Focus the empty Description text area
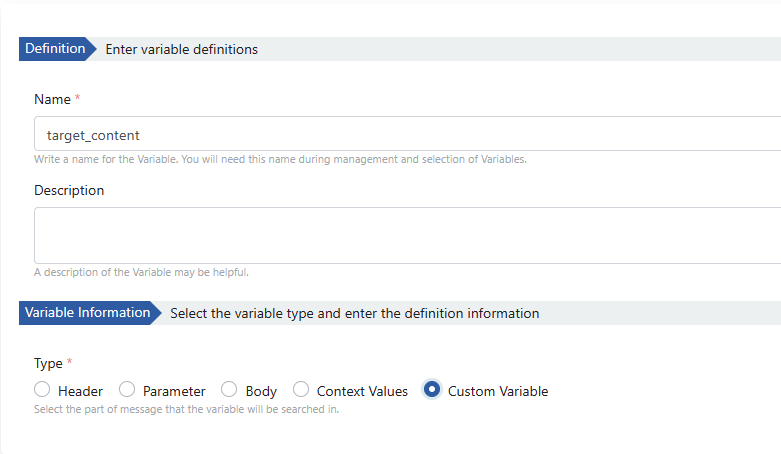The height and width of the screenshot is (454, 781). click(400, 235)
